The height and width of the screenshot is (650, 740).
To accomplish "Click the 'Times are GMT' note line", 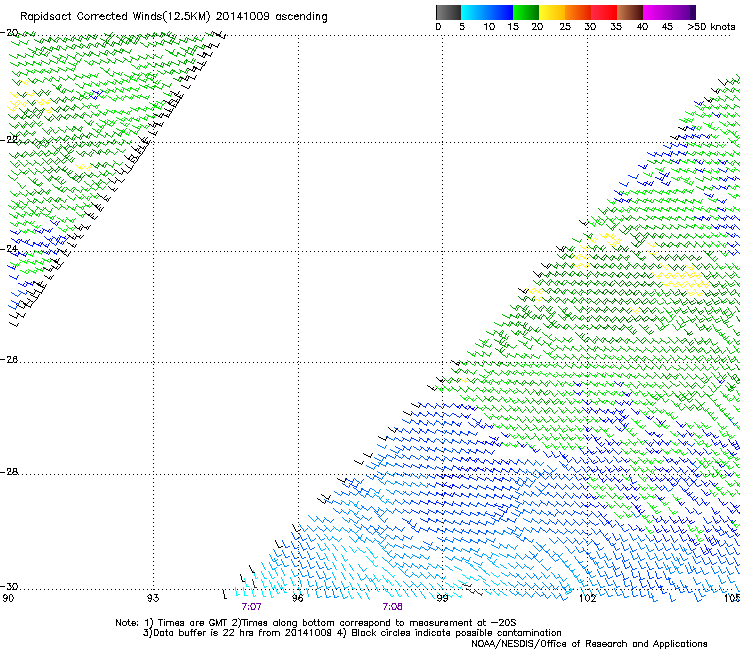I will (316, 623).
